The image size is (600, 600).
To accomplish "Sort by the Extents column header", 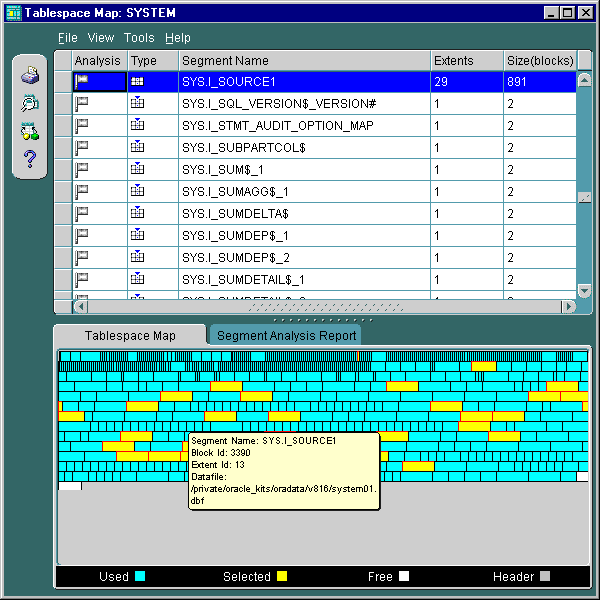I will point(467,61).
